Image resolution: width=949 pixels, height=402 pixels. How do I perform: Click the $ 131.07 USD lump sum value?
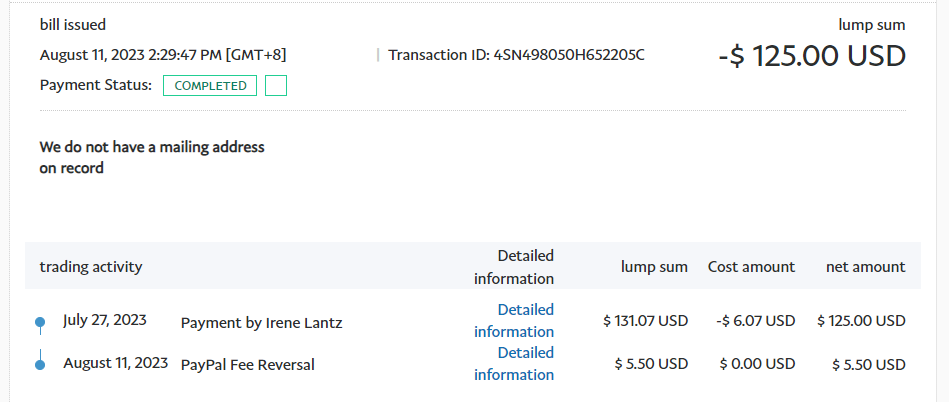645,322
